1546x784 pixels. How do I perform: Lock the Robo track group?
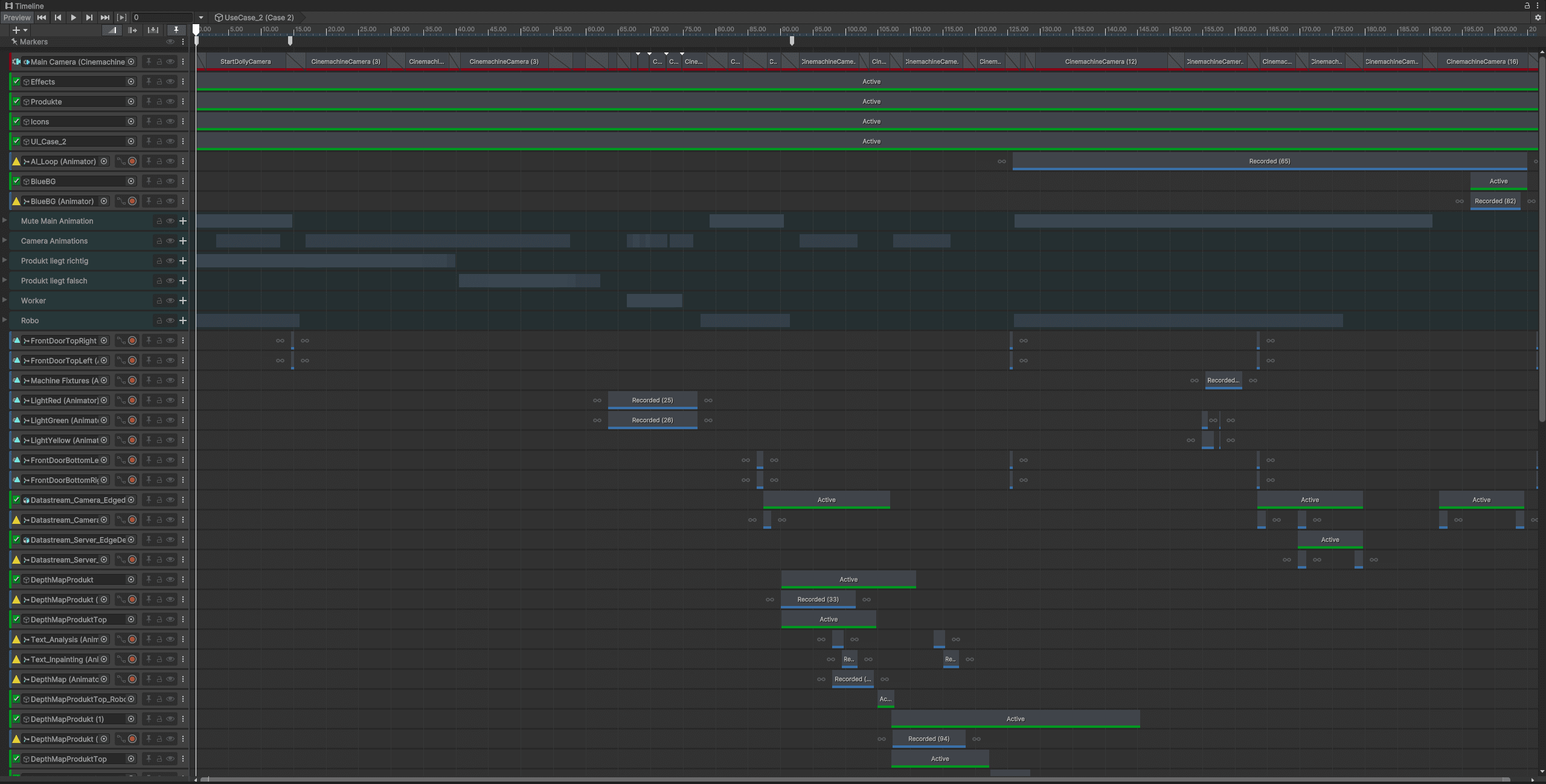159,320
